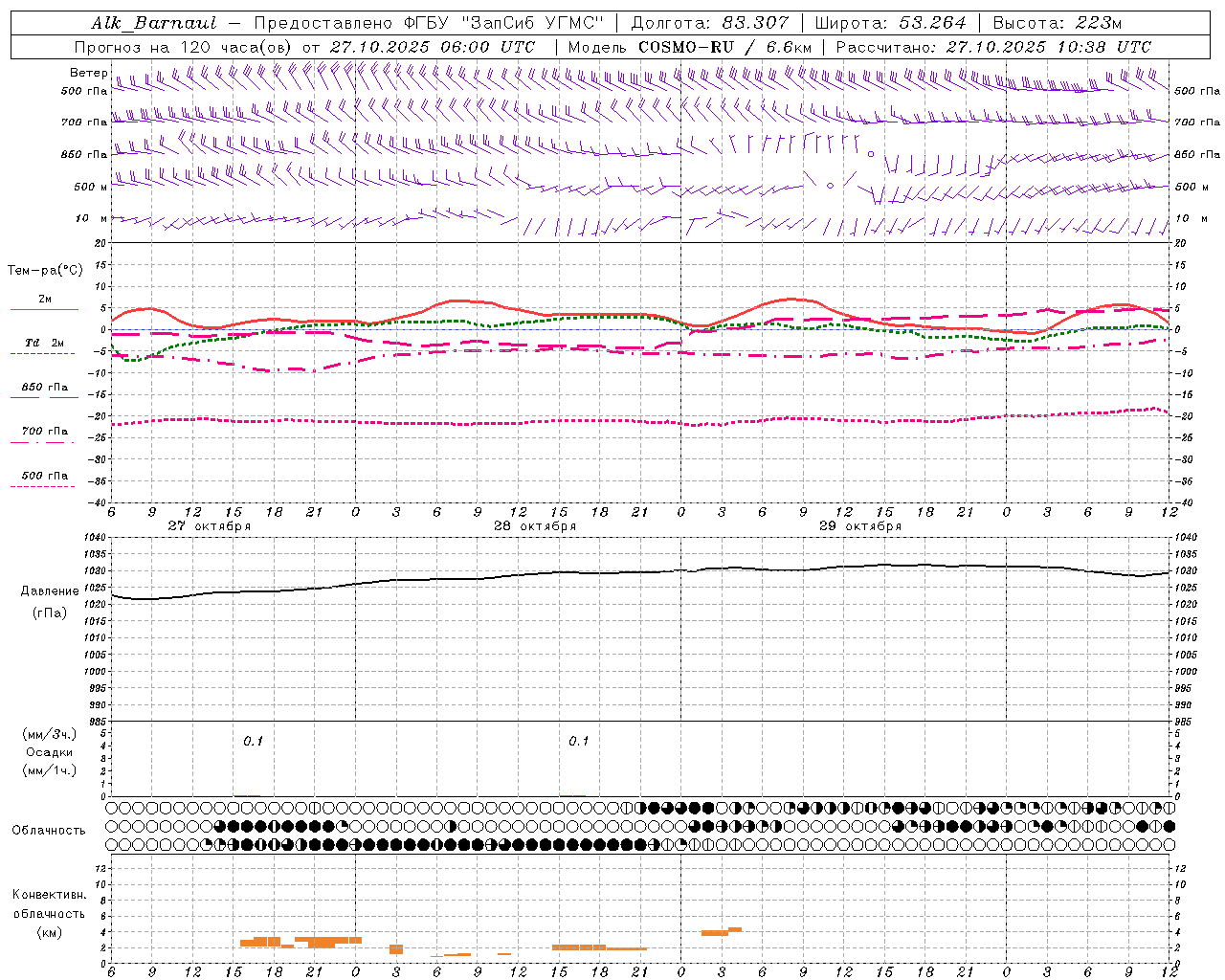Click the left 850 гПа wind level label
This screenshot has width=1225, height=980.
[x=84, y=154]
